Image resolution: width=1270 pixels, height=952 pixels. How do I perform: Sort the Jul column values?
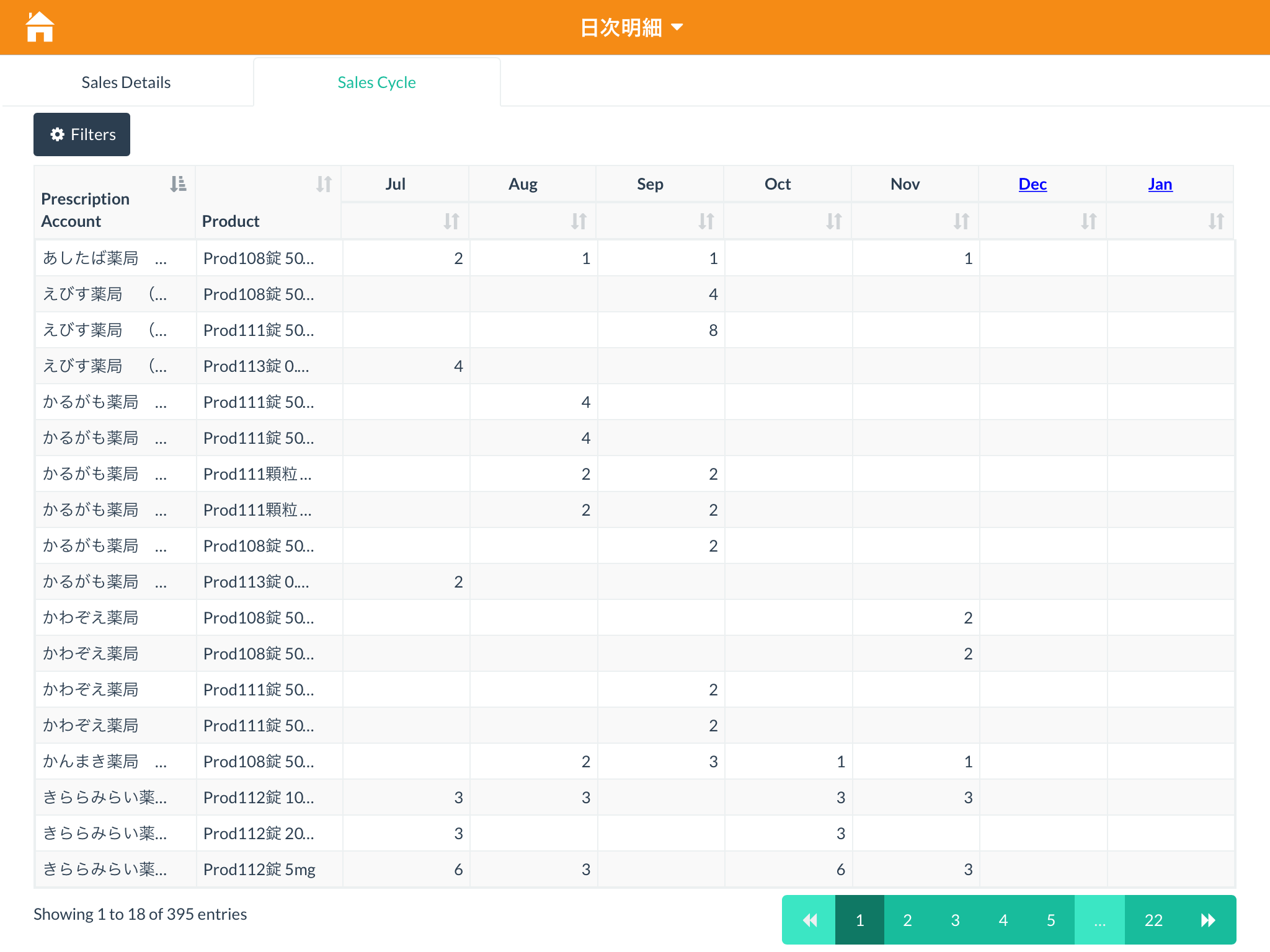click(451, 221)
